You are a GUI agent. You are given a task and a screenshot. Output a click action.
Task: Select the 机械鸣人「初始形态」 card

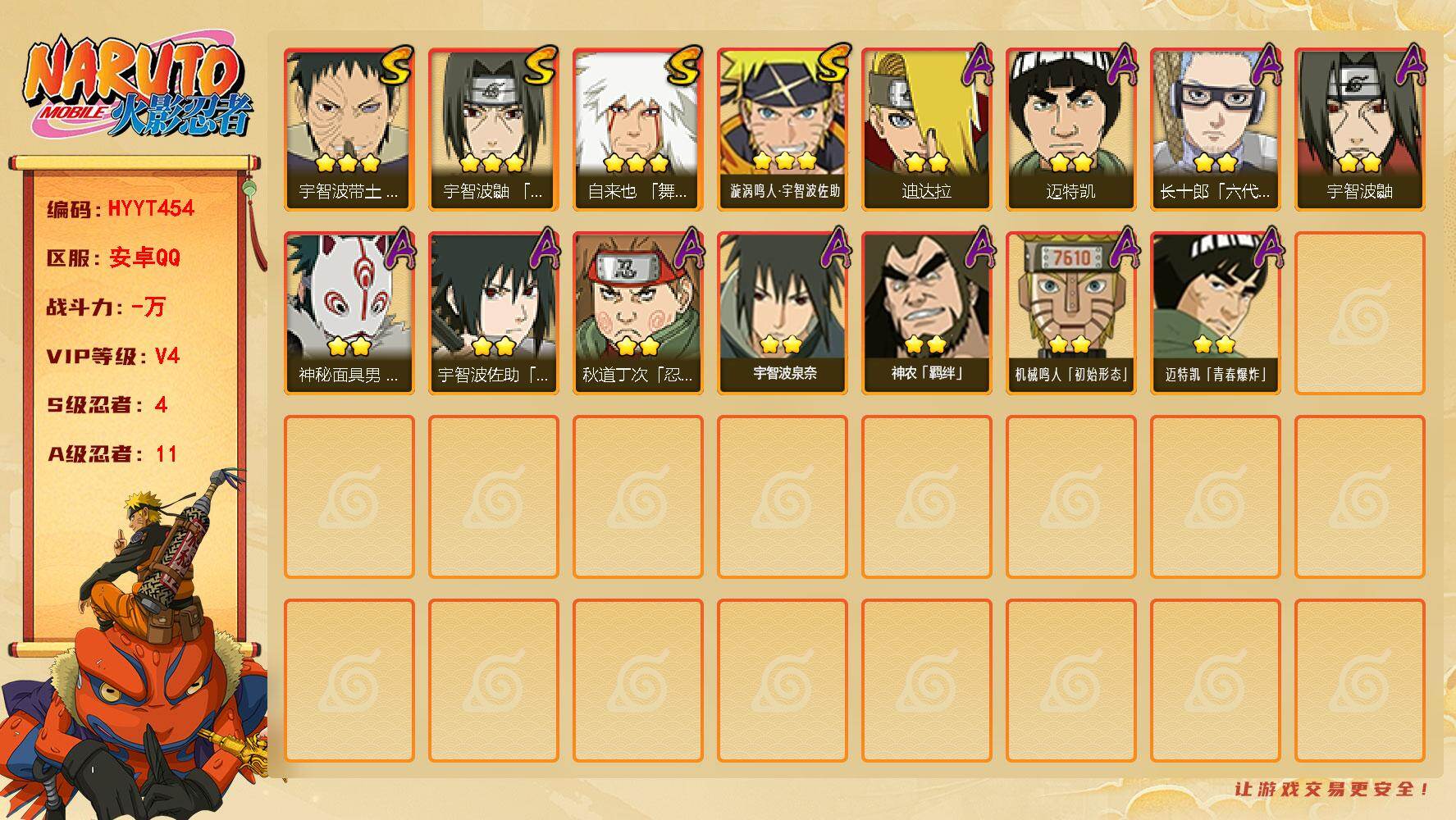pos(1071,313)
